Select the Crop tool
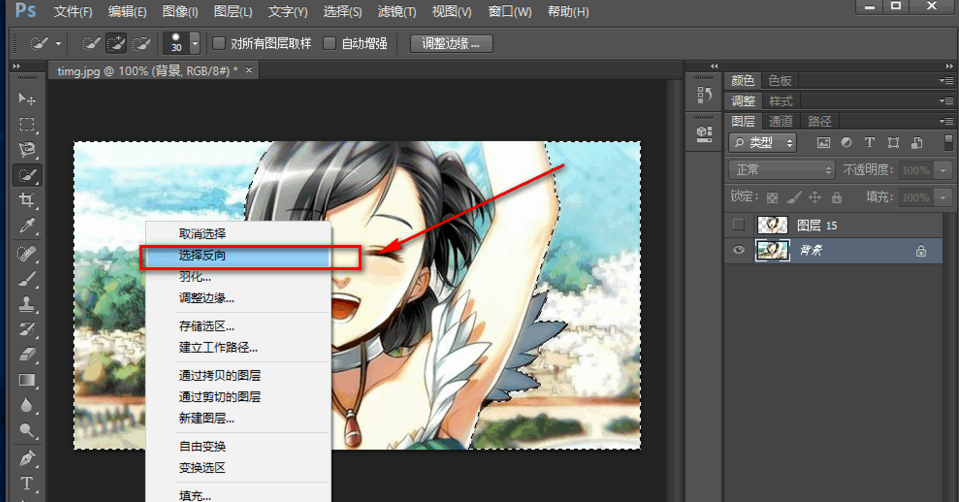This screenshot has width=959, height=502. click(x=27, y=201)
